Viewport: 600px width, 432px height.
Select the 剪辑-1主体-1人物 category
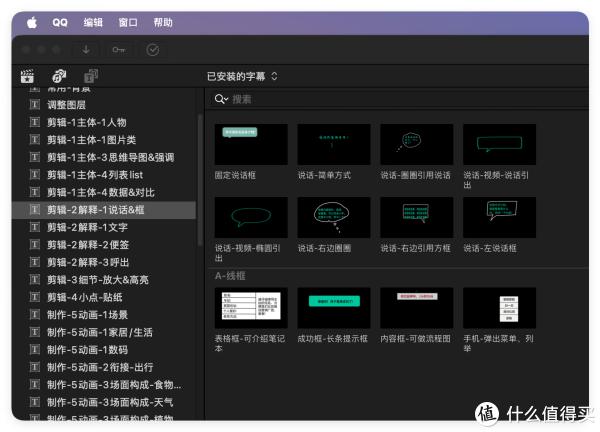(x=104, y=122)
